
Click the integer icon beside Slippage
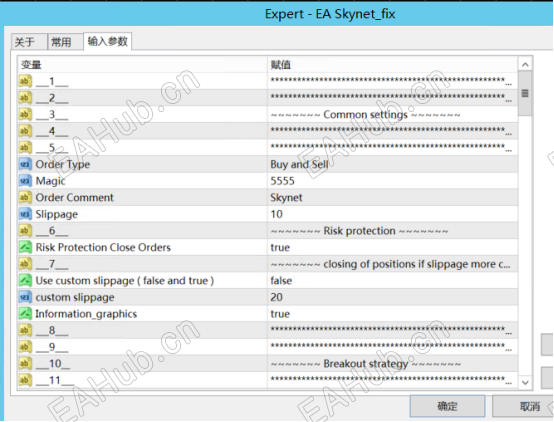point(25,214)
